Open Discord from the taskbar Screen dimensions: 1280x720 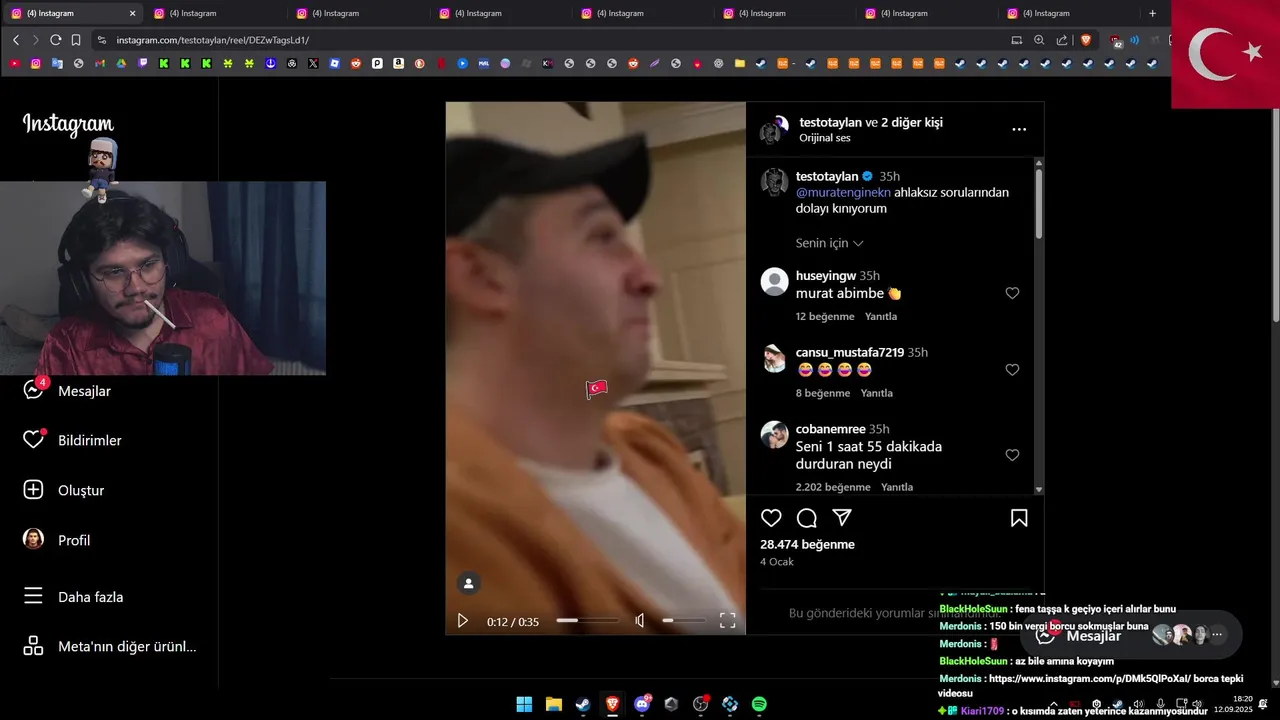tap(642, 704)
